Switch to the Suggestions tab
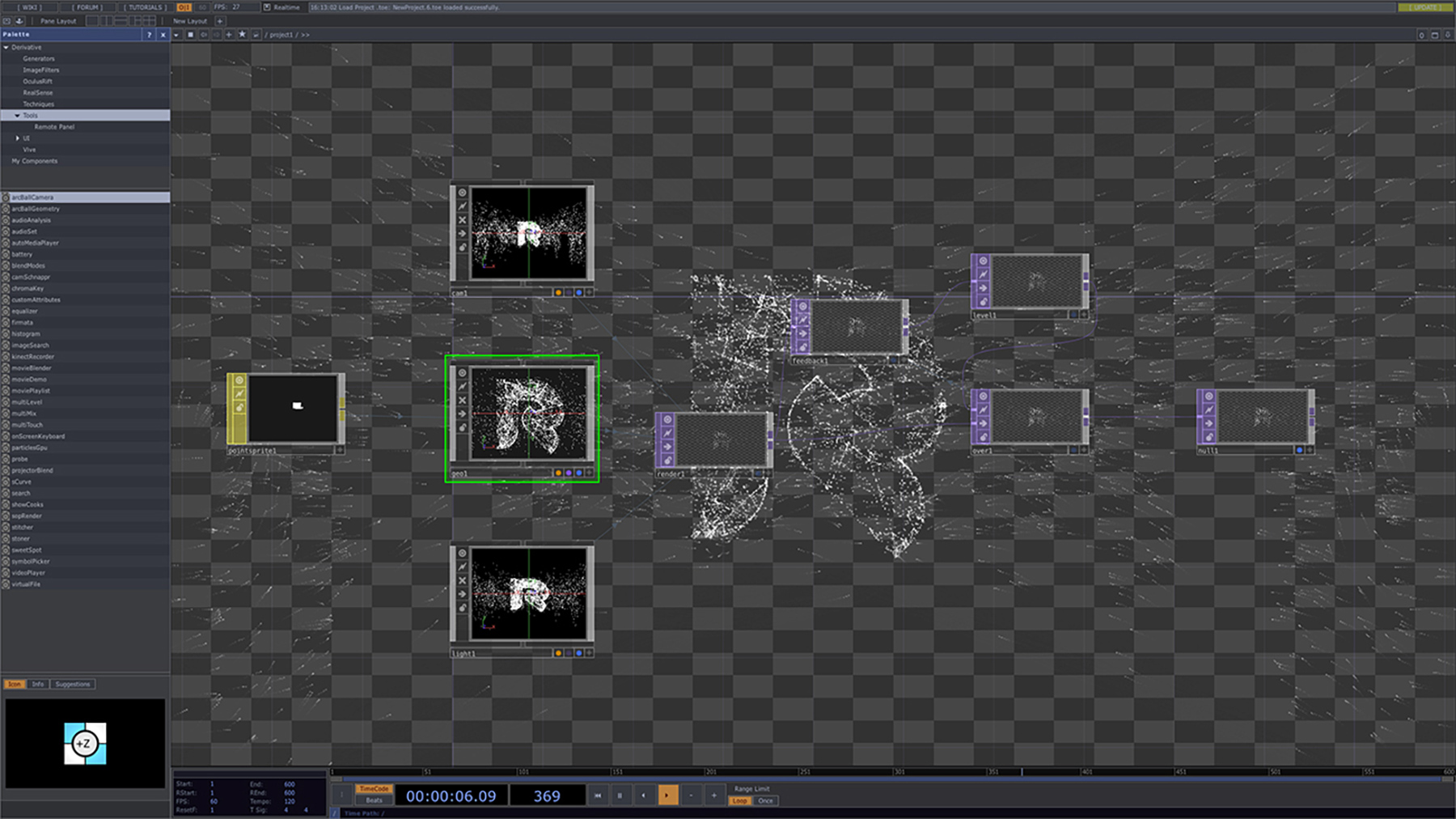The image size is (1456, 819). point(73,685)
